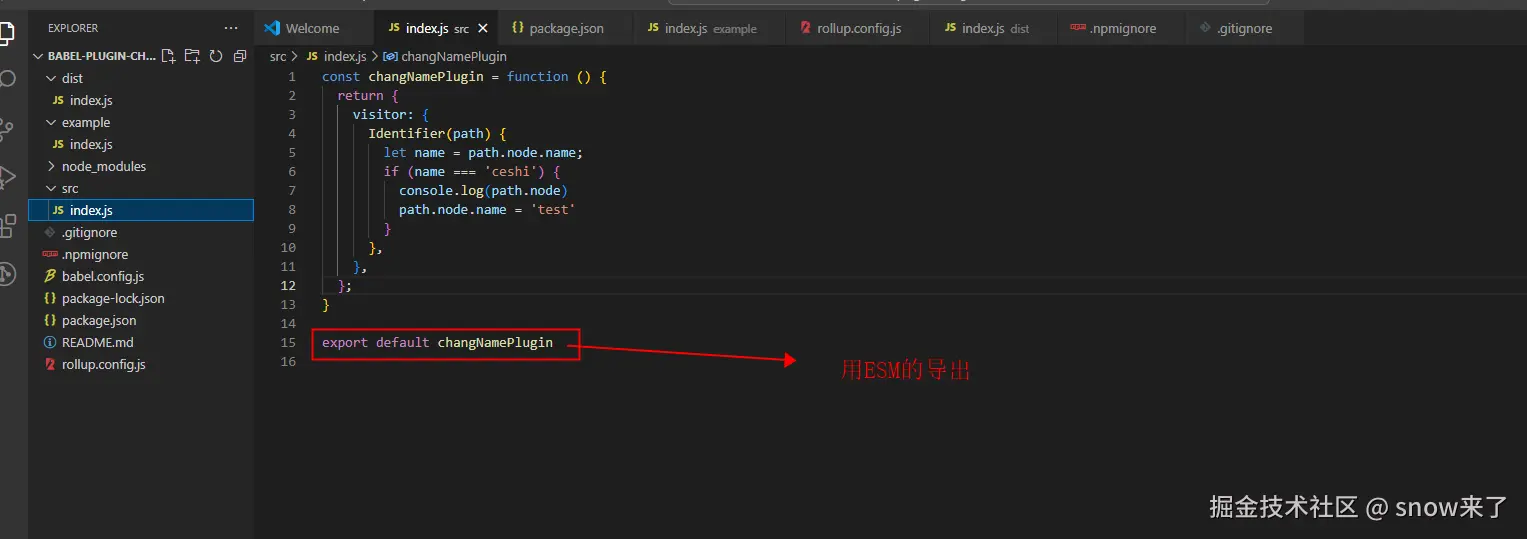Place cursor on 'const changNamePlugin' text
1527x539 pixels.
(403, 76)
